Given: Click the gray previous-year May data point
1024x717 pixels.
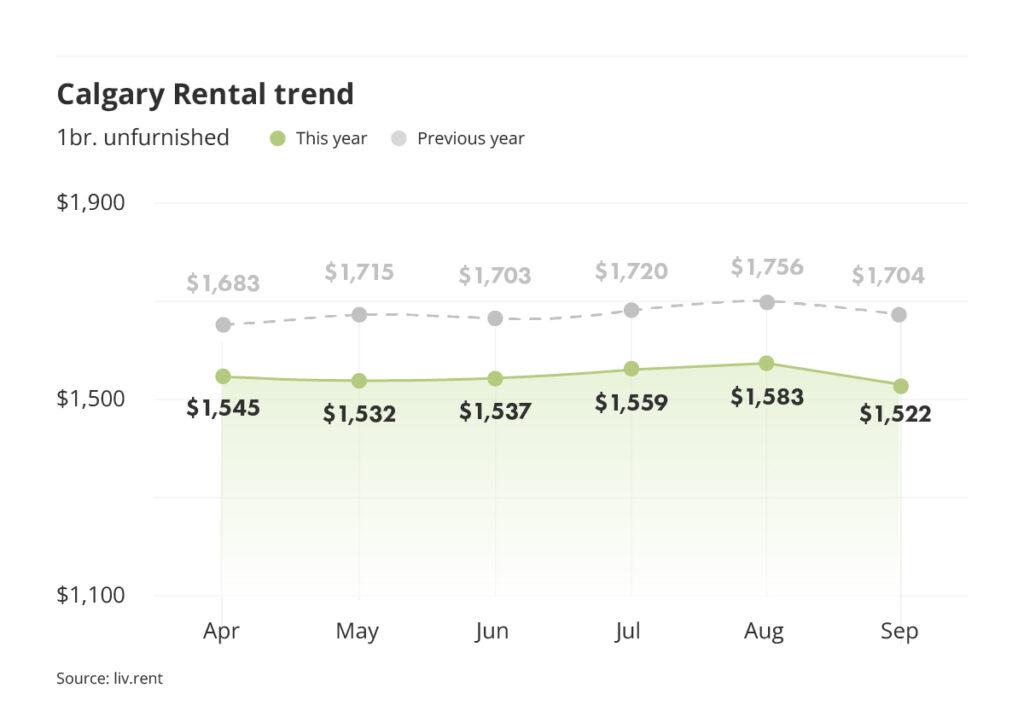Looking at the screenshot, I should pyautogui.click(x=359, y=314).
